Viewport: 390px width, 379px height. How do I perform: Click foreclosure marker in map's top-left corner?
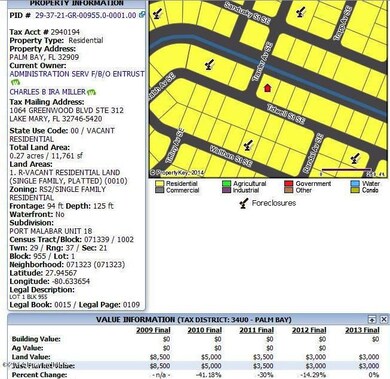pyautogui.click(x=158, y=13)
